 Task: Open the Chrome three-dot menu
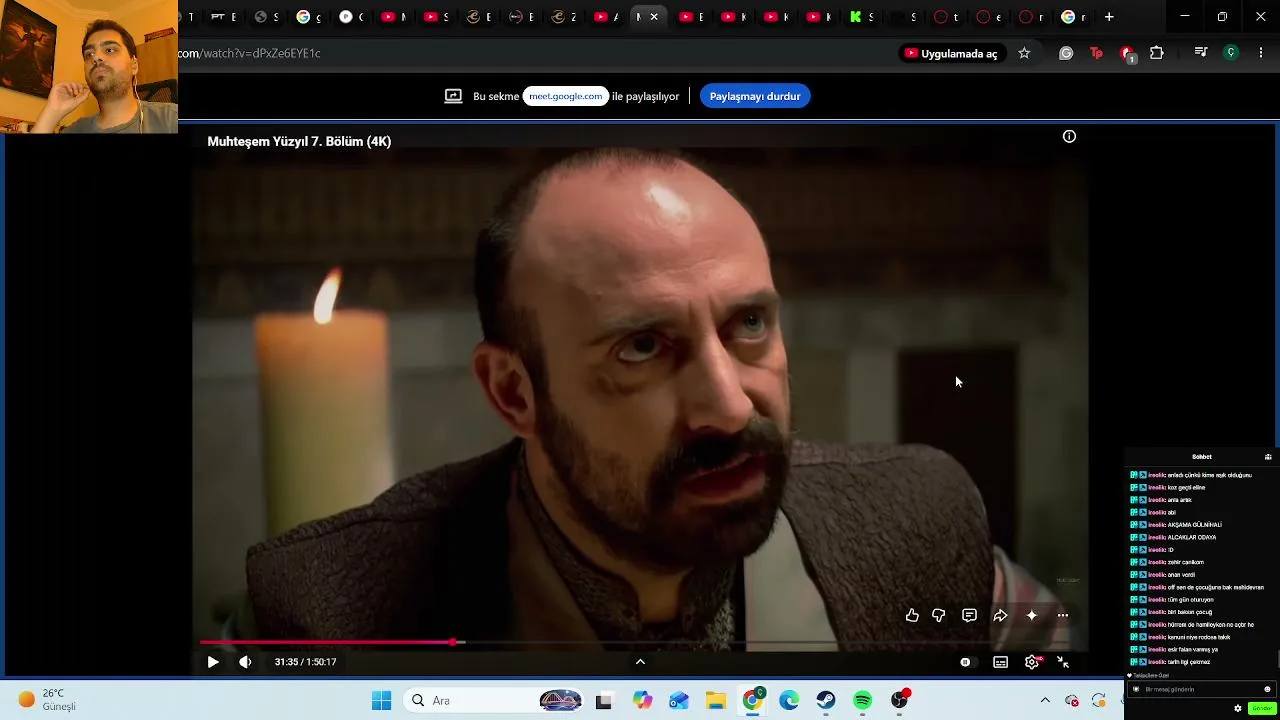point(1261,53)
